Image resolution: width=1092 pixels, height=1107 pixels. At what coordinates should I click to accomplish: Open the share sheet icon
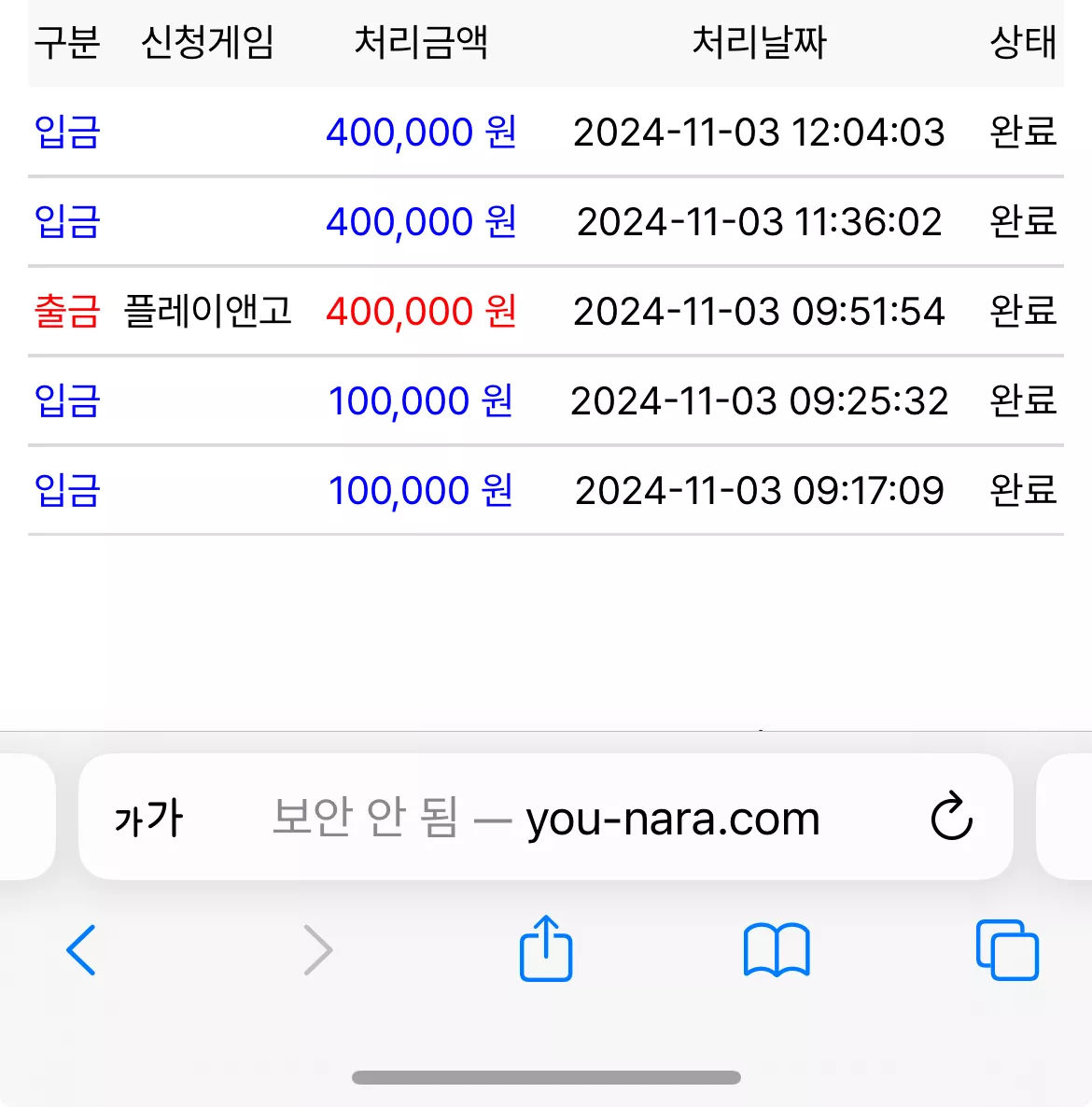[546, 948]
